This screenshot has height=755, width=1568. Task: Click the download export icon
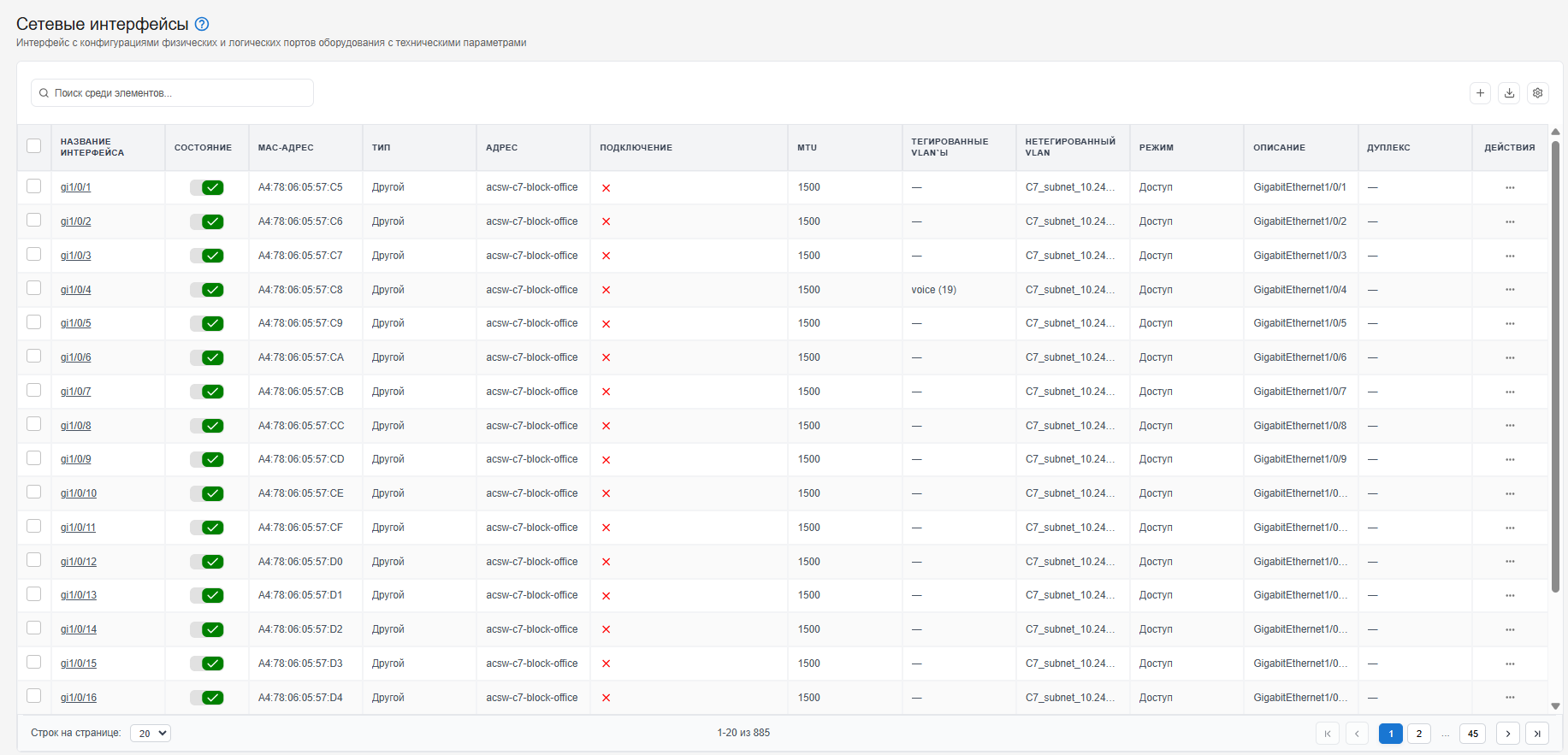click(1509, 93)
